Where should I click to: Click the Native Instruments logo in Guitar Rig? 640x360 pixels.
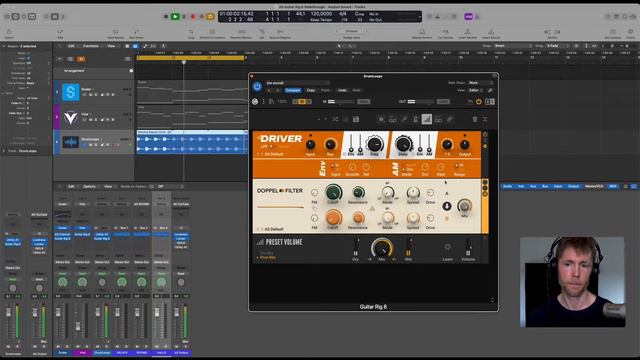(x=255, y=102)
